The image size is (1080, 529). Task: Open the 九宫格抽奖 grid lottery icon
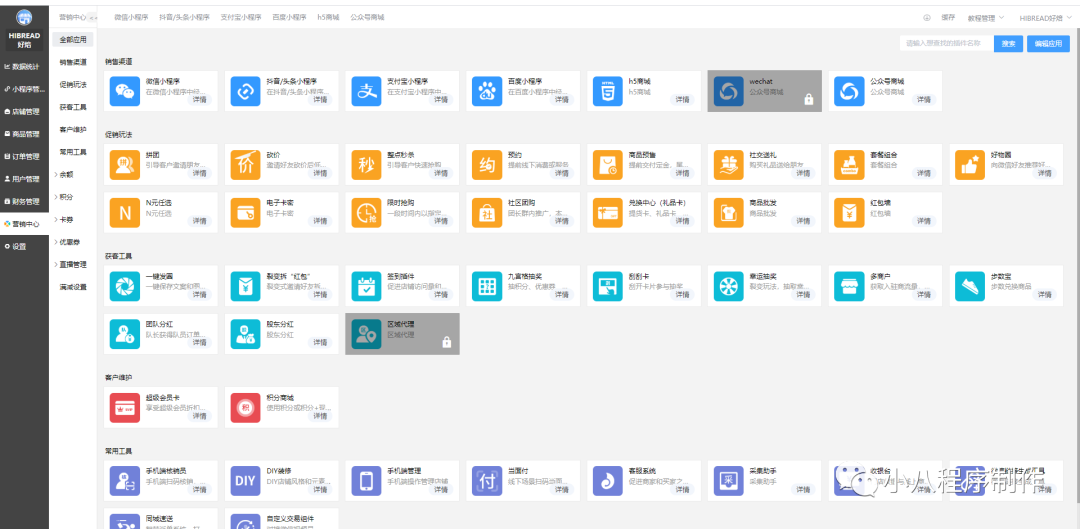[487, 286]
